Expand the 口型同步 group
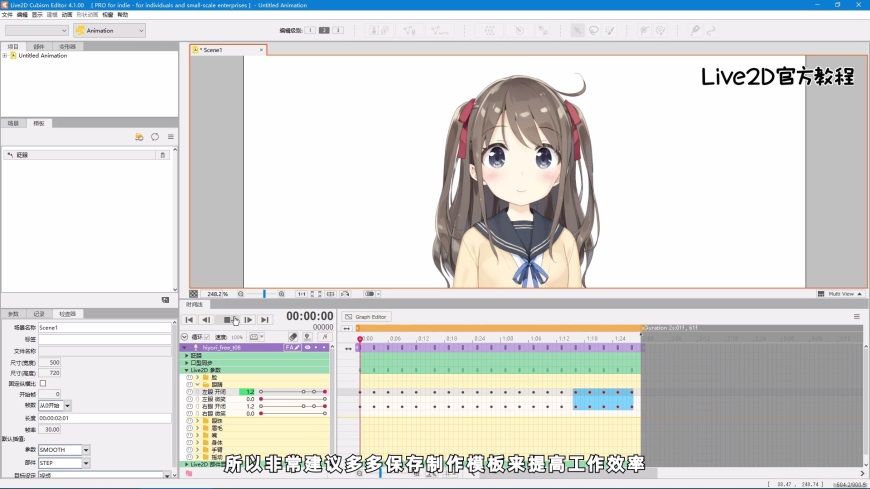The image size is (870, 489). [186, 362]
